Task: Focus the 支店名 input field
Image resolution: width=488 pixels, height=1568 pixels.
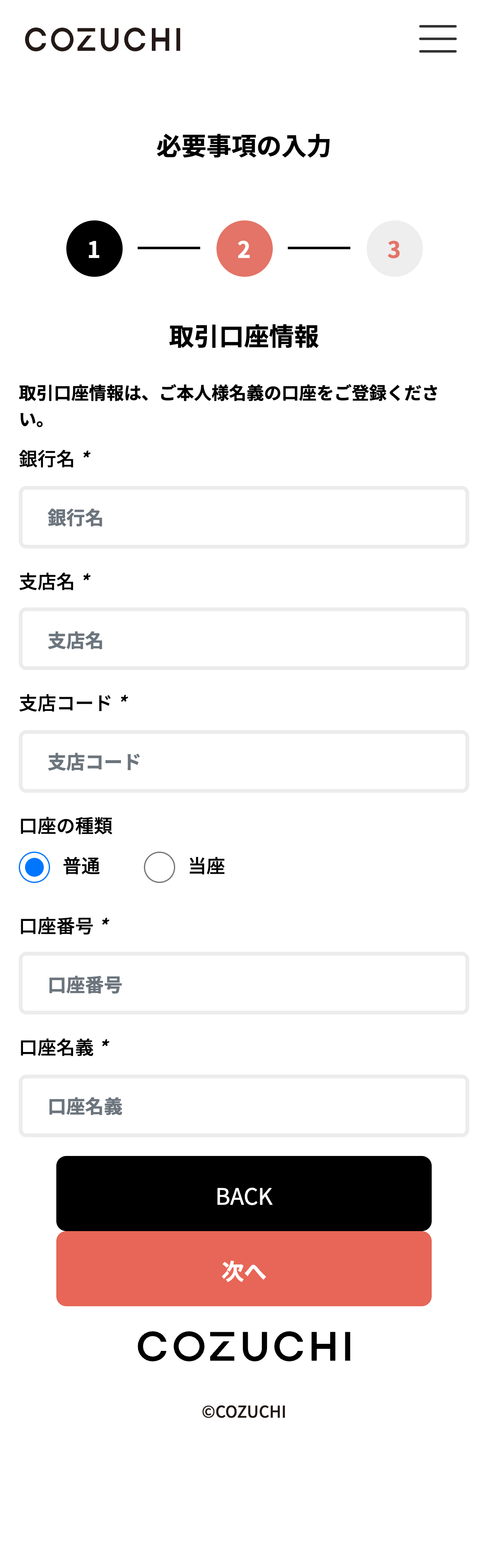Action: 244,639
